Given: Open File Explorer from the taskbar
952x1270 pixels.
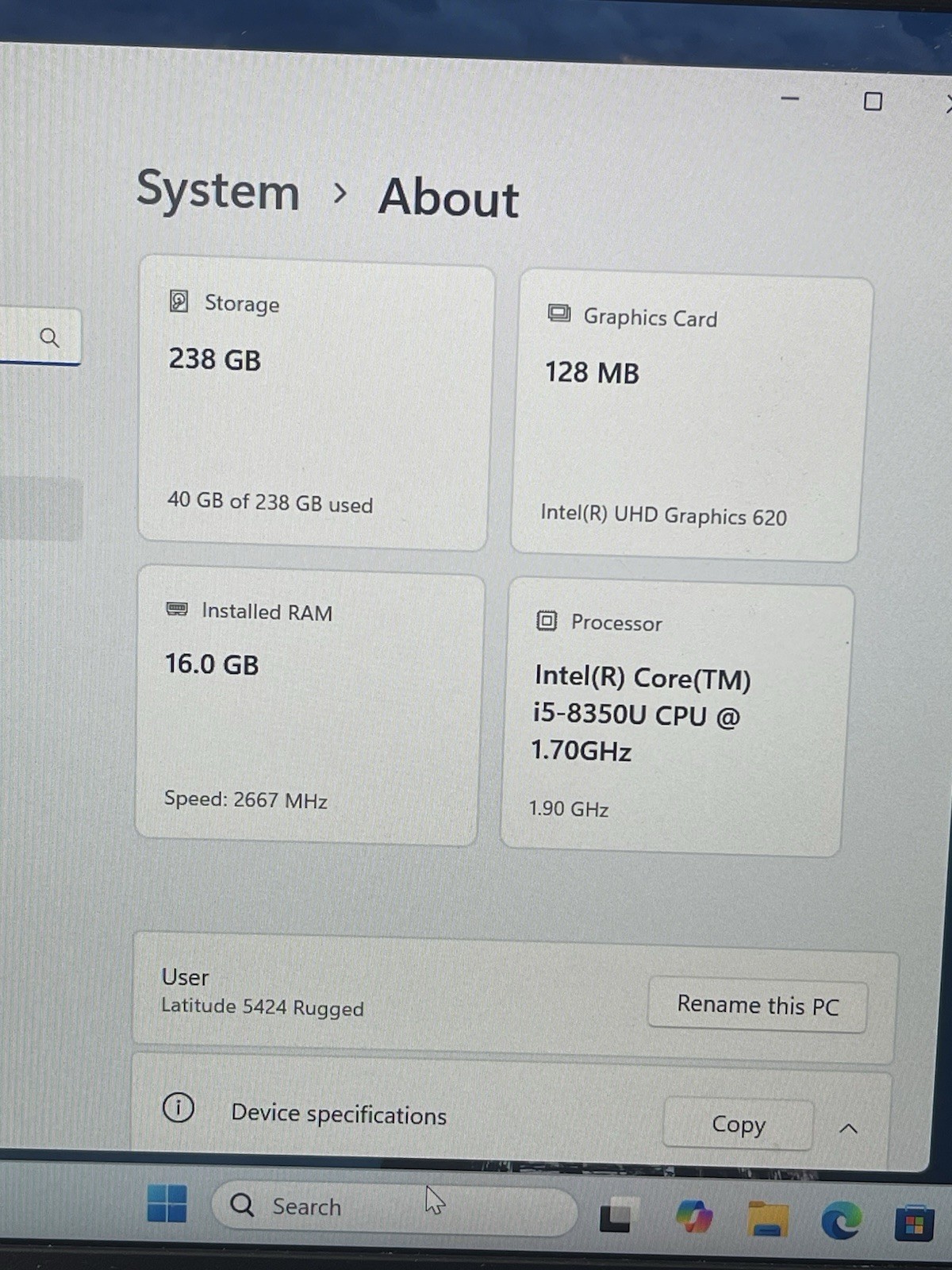Looking at the screenshot, I should coord(768,1218).
